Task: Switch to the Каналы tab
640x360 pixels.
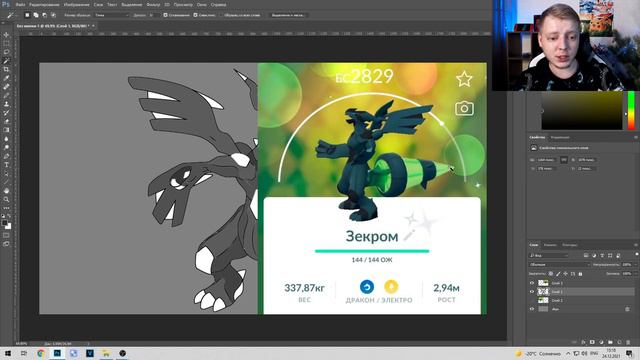Action: tap(550, 245)
